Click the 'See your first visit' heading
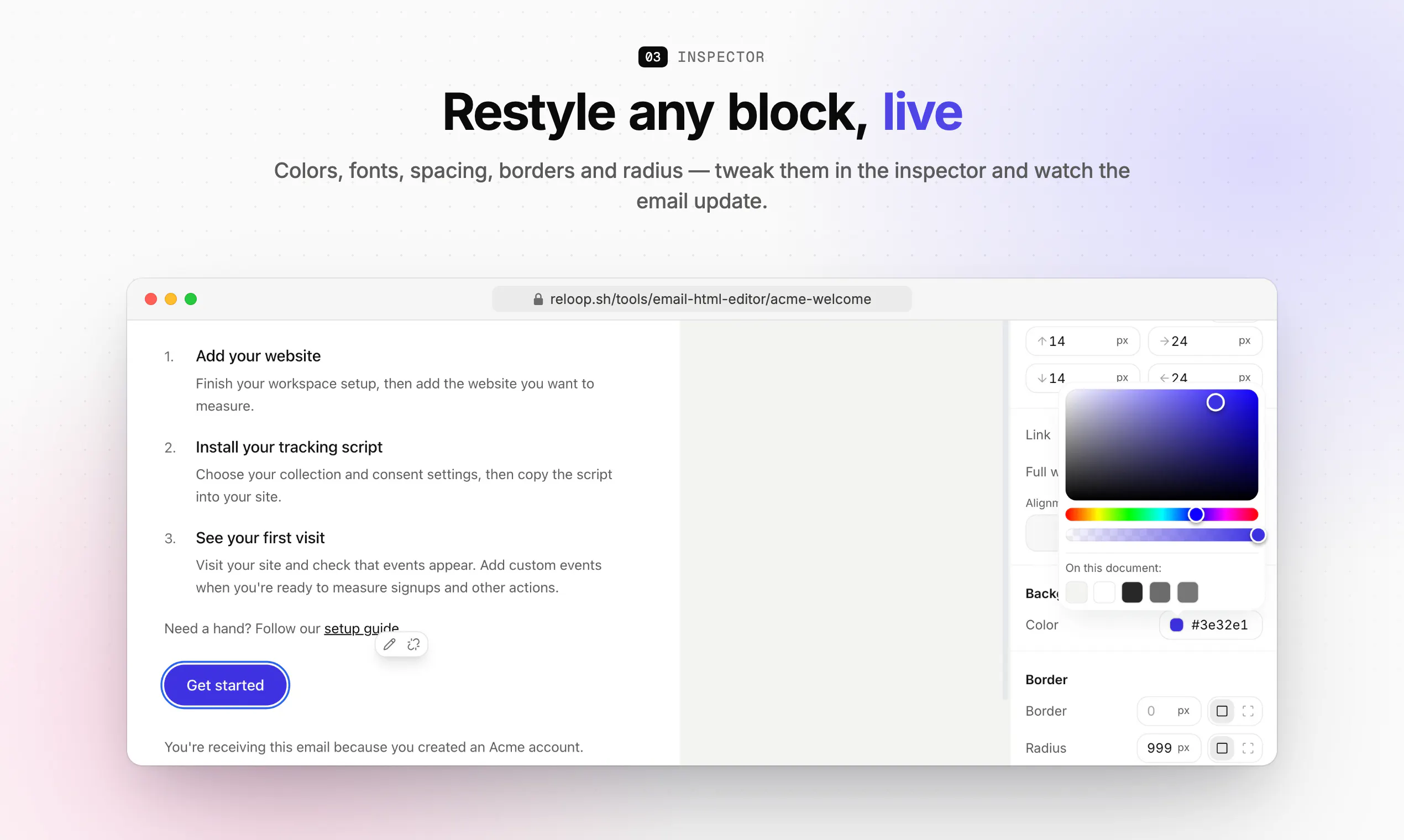The height and width of the screenshot is (840, 1404). click(x=260, y=538)
